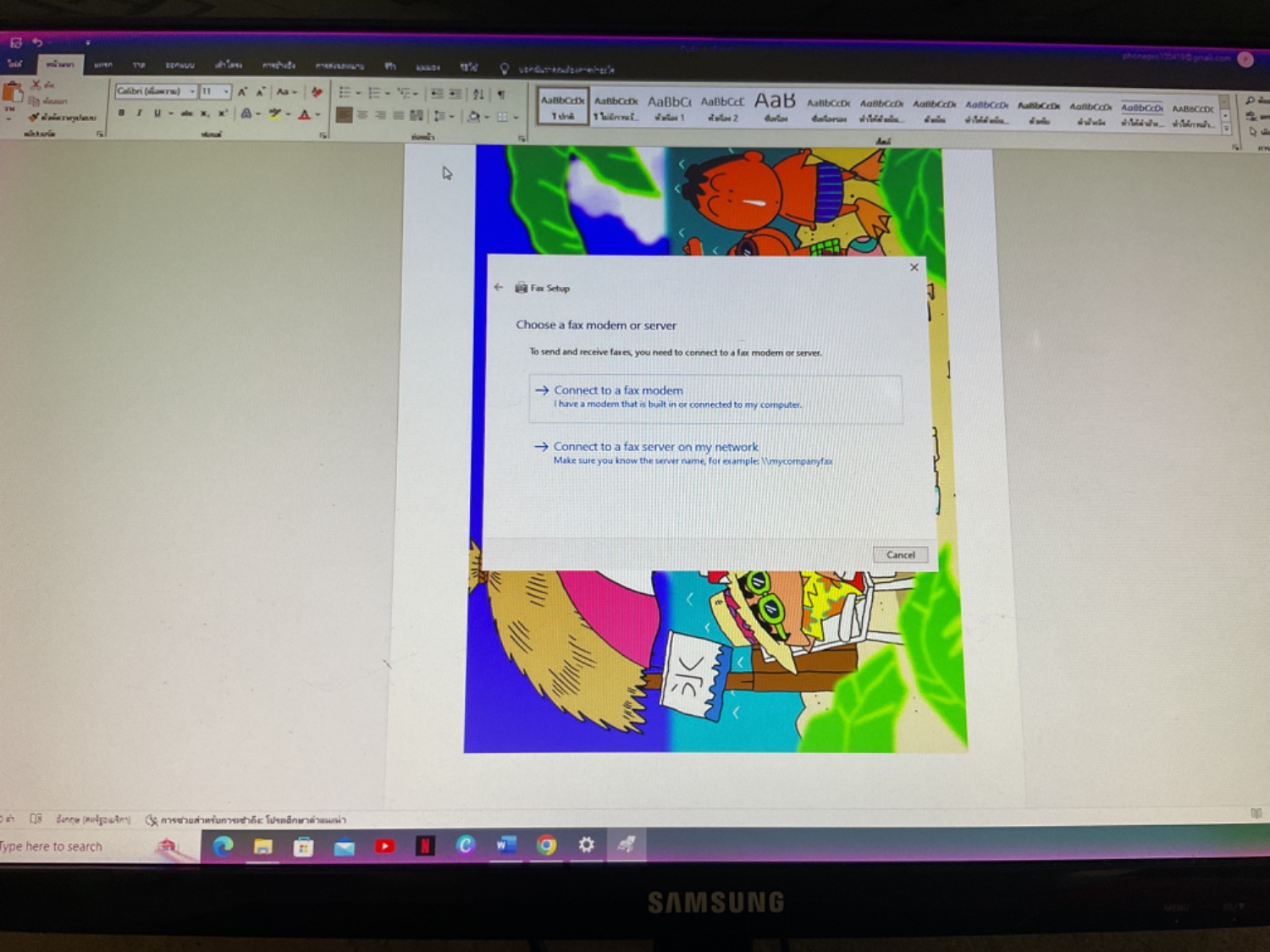The height and width of the screenshot is (952, 1270).
Task: Toggle Bold formatting
Action: tap(122, 113)
